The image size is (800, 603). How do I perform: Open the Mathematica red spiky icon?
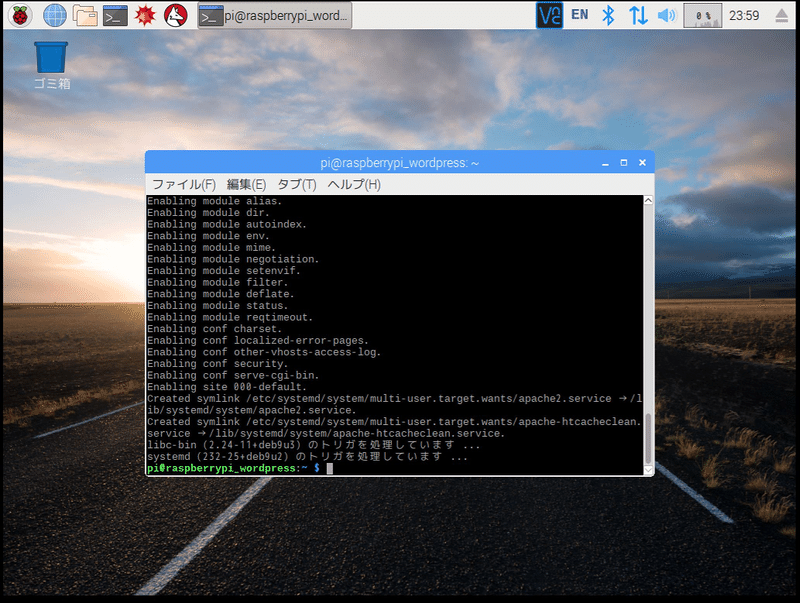(145, 15)
